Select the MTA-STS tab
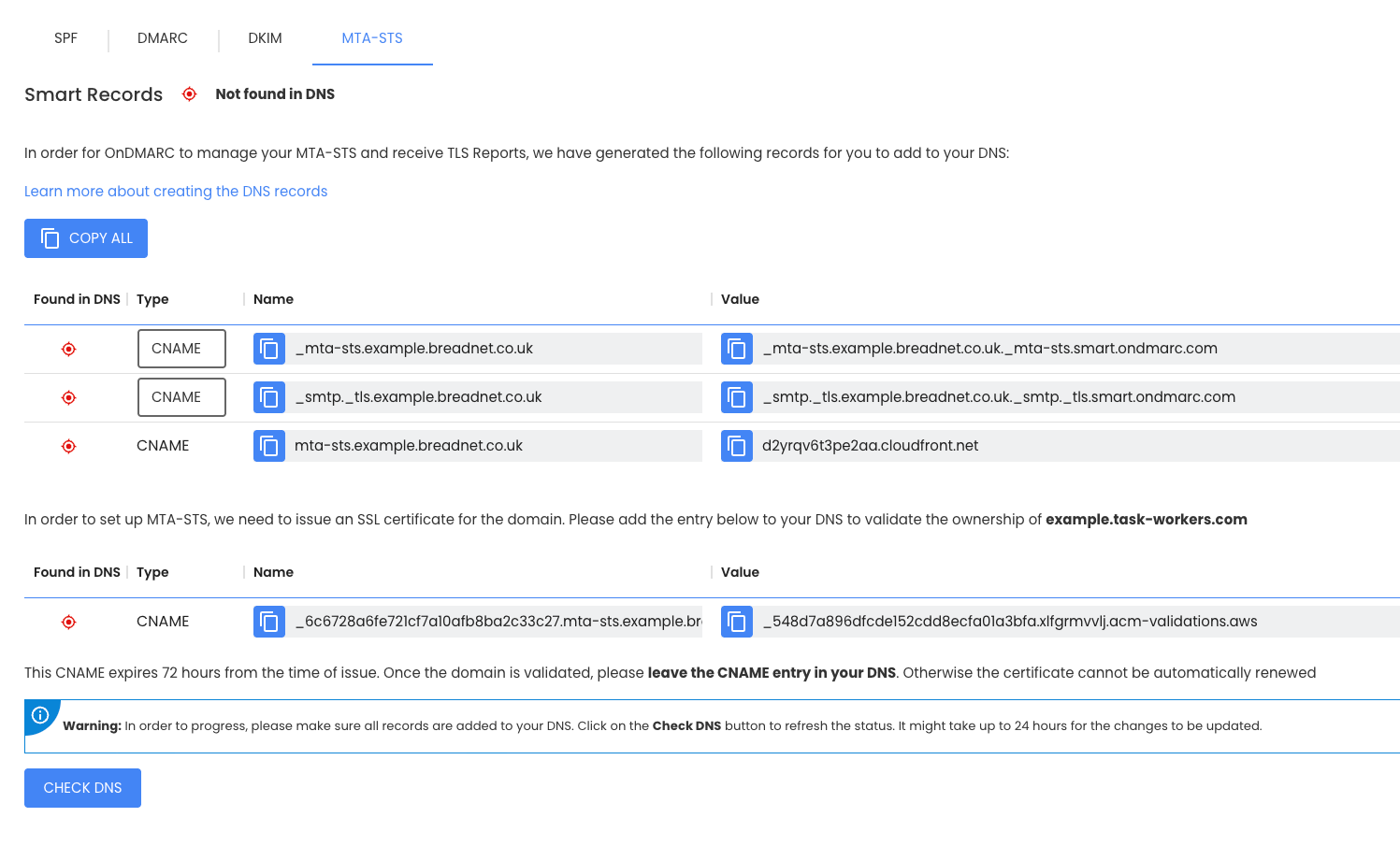The height and width of the screenshot is (846, 1400). point(372,38)
